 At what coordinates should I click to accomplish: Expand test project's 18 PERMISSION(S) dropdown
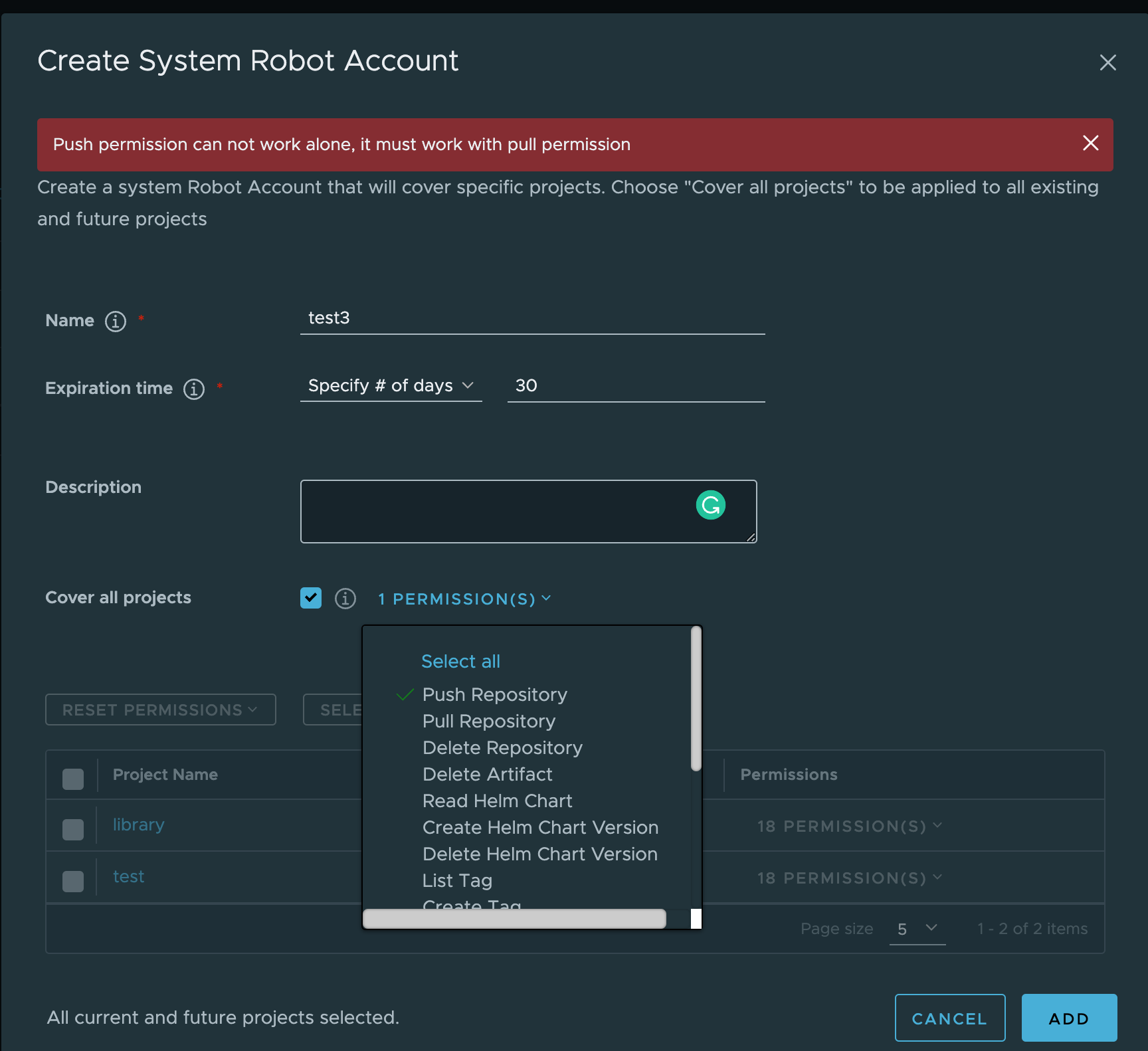[x=850, y=878]
